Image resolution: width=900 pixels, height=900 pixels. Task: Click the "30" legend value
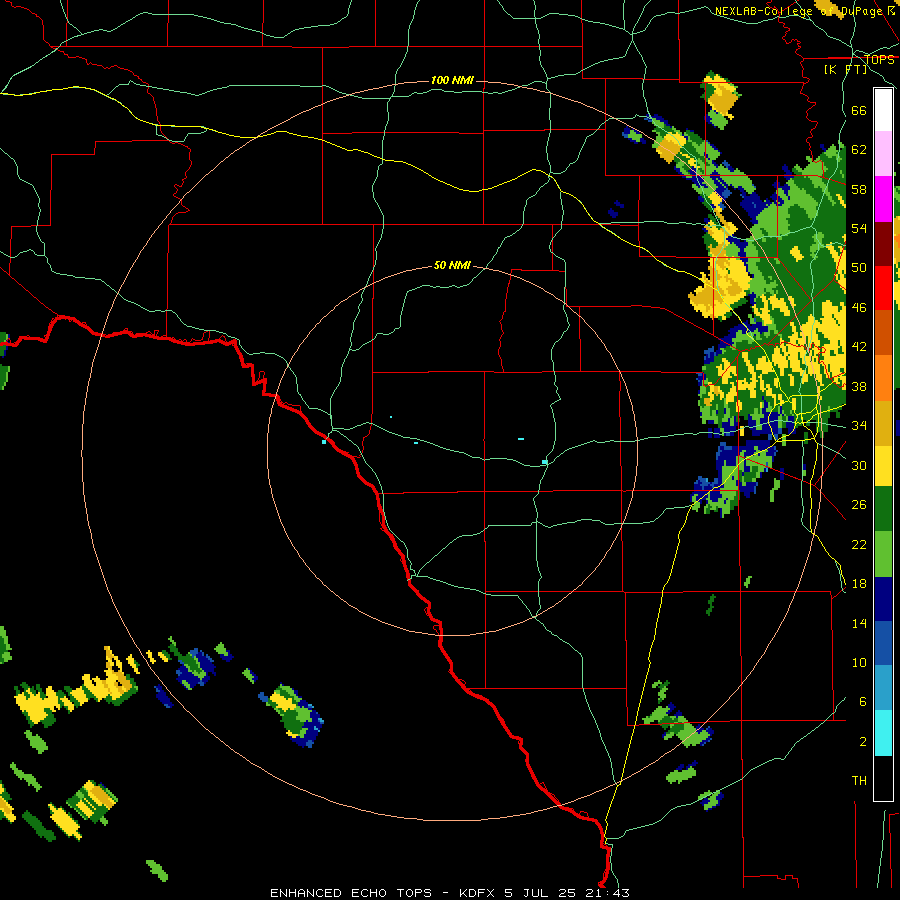tap(859, 465)
